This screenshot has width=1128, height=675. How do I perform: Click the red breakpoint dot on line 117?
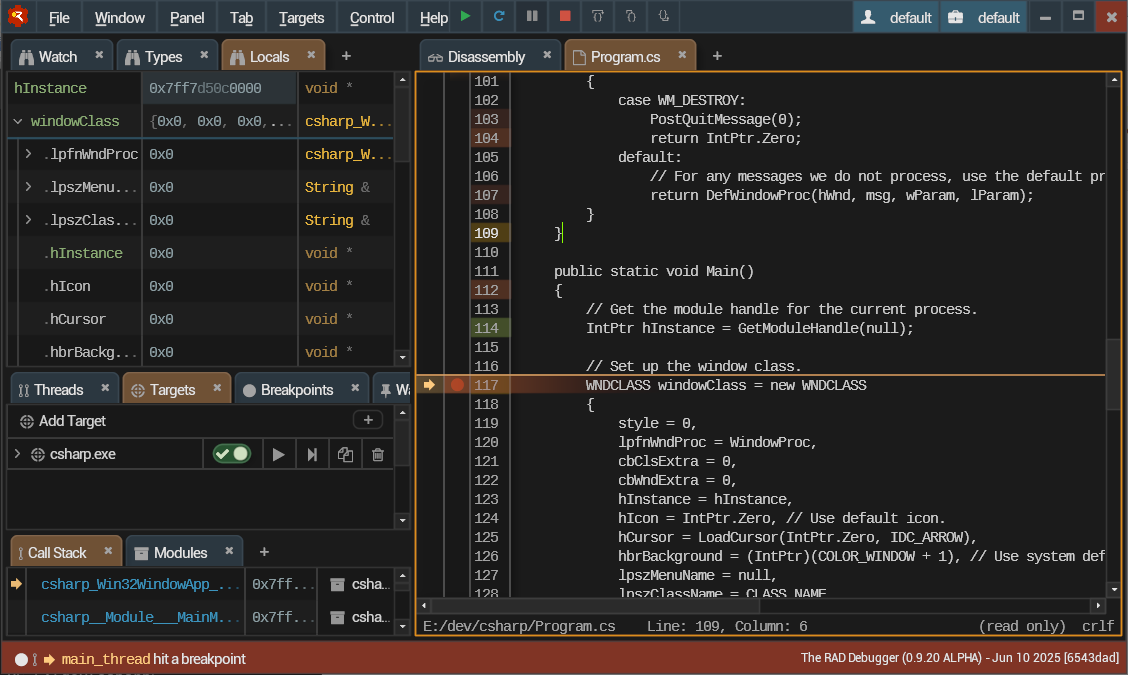coord(457,385)
